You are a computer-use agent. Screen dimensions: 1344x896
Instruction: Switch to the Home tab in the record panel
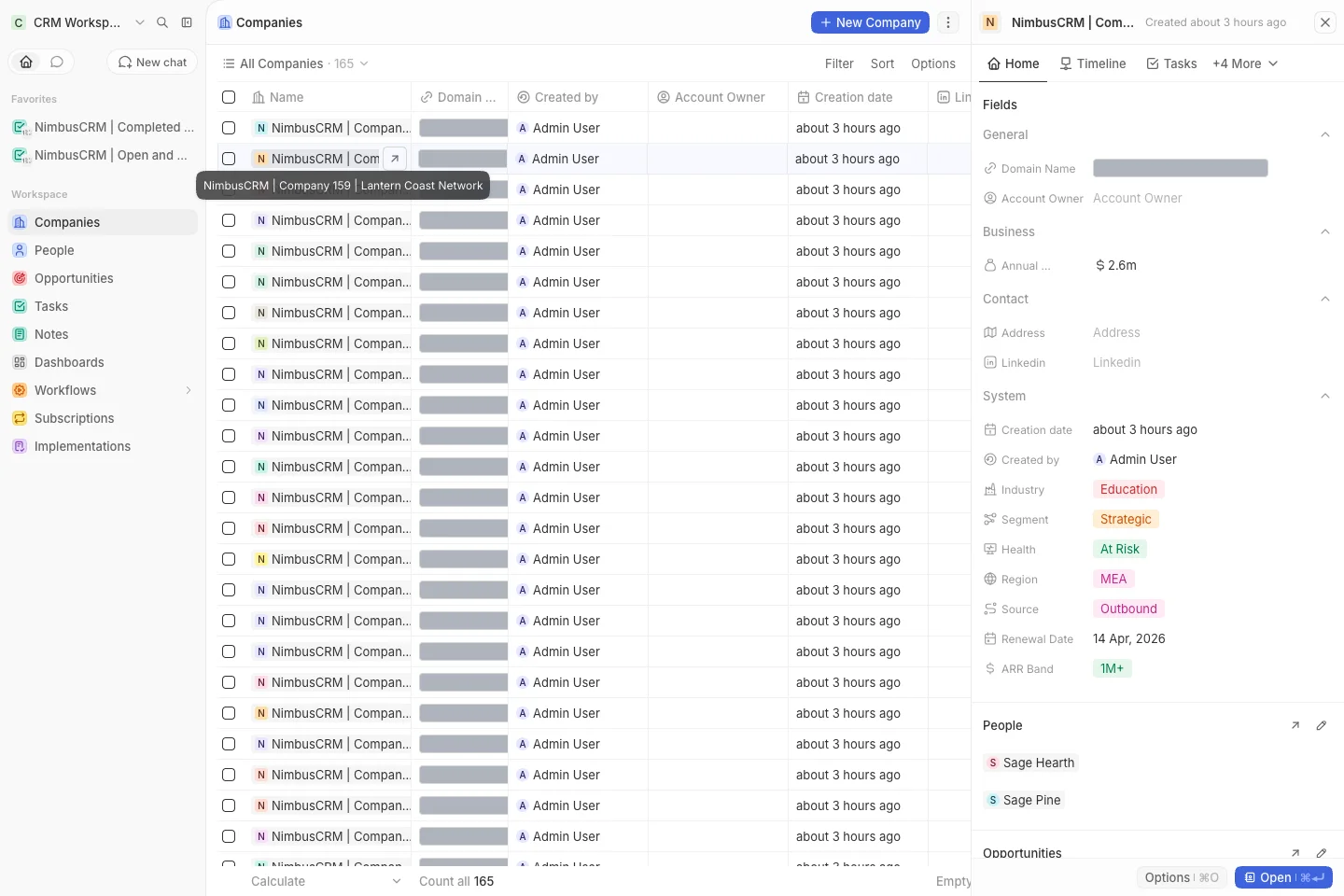coord(1014,63)
